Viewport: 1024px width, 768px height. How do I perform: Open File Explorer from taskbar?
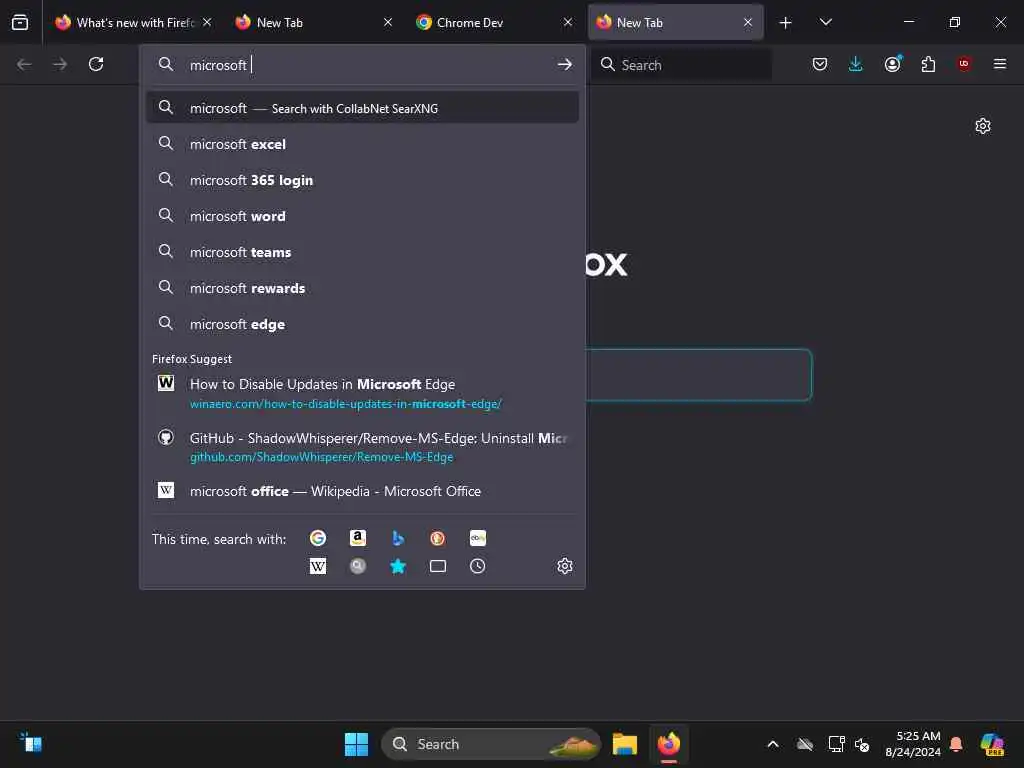(x=625, y=744)
